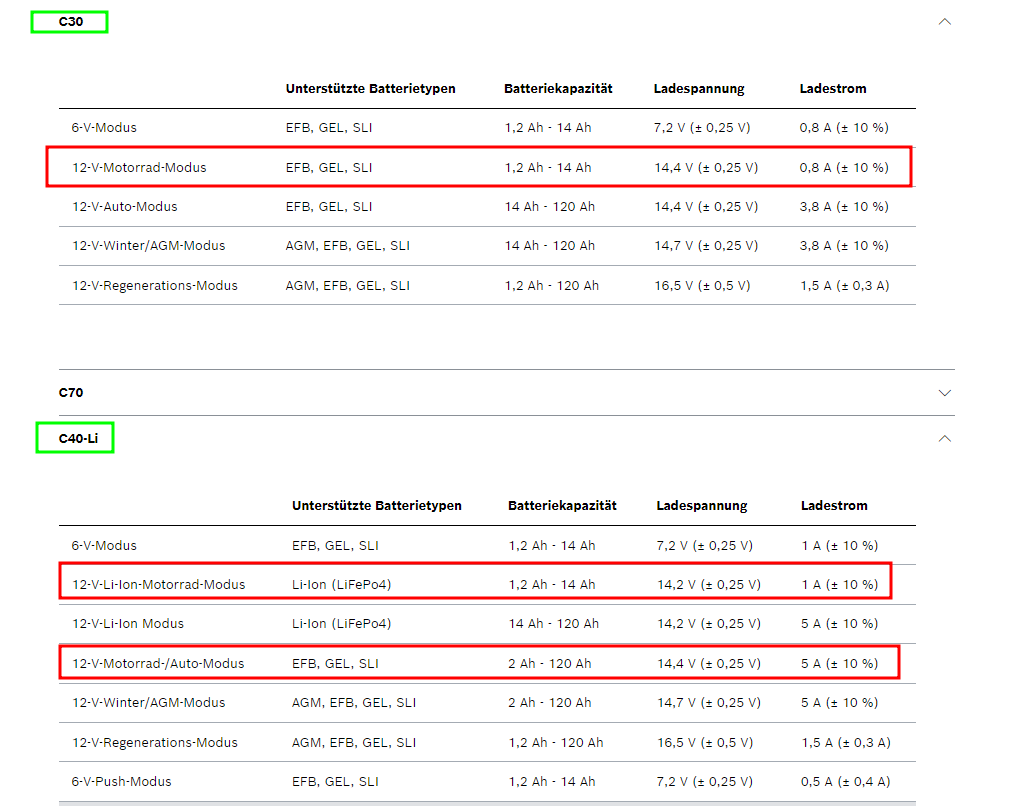Click '1 A (± 10 %)' in C40-Li 6-V-Modus row

[840, 546]
